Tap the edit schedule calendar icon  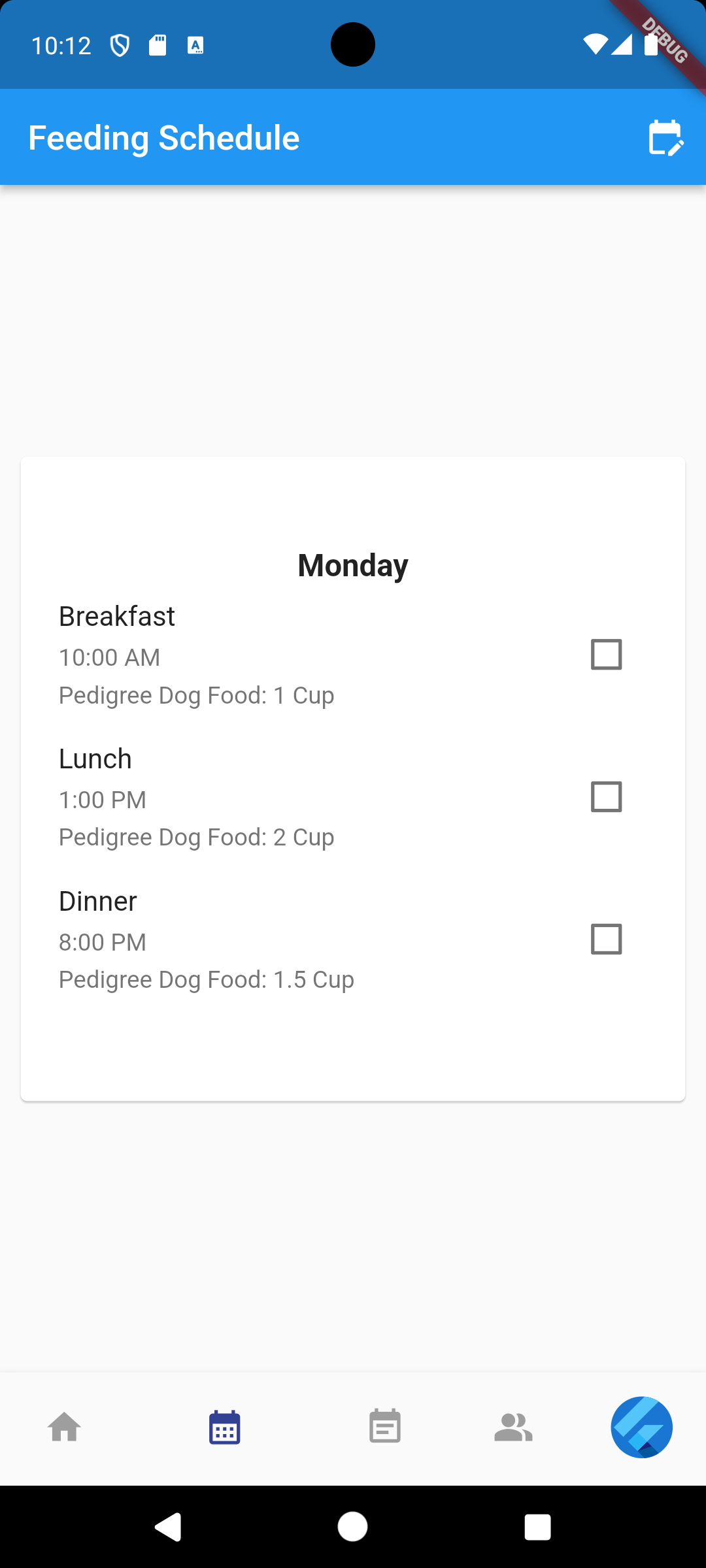coord(665,138)
